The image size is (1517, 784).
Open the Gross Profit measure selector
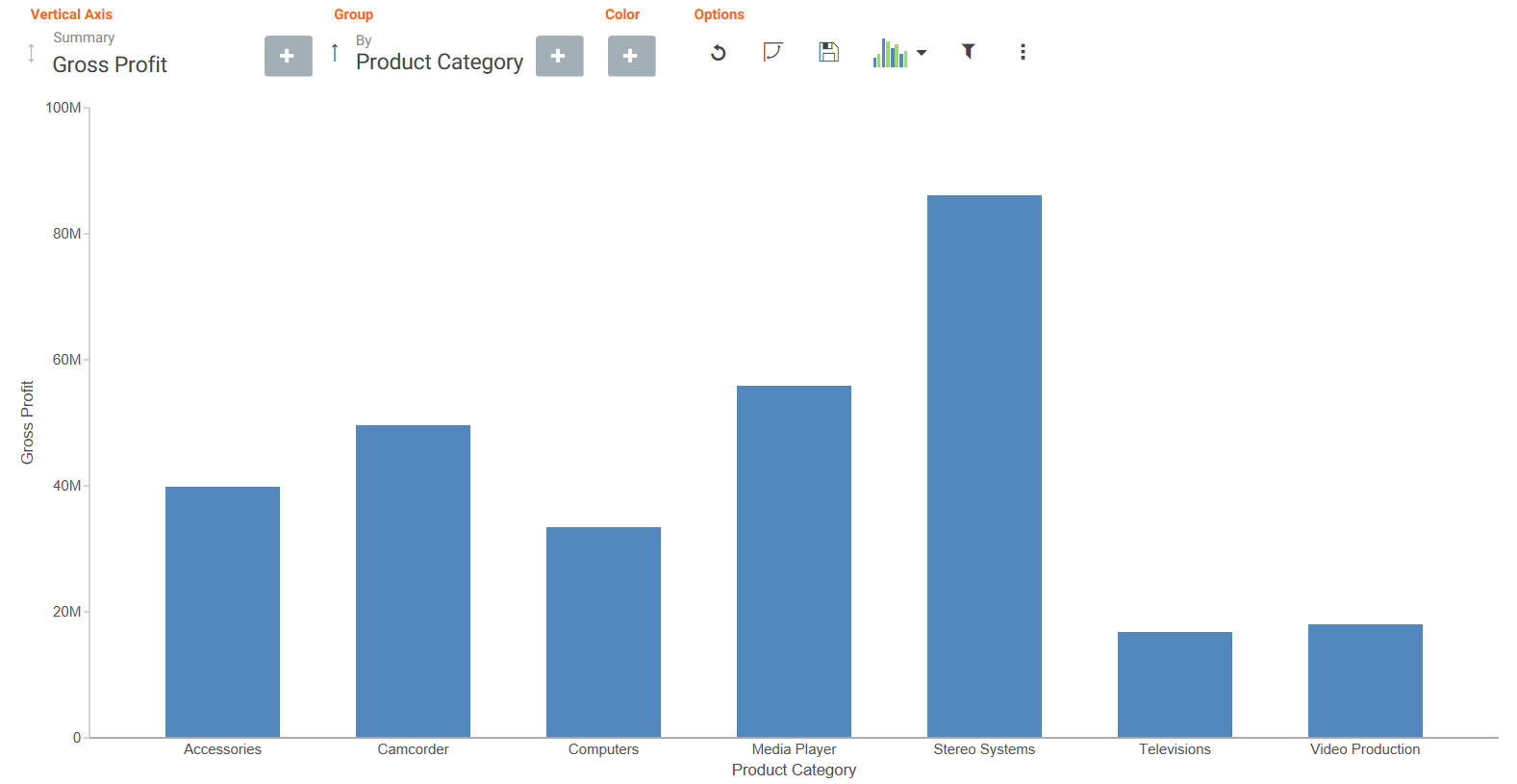click(x=110, y=64)
